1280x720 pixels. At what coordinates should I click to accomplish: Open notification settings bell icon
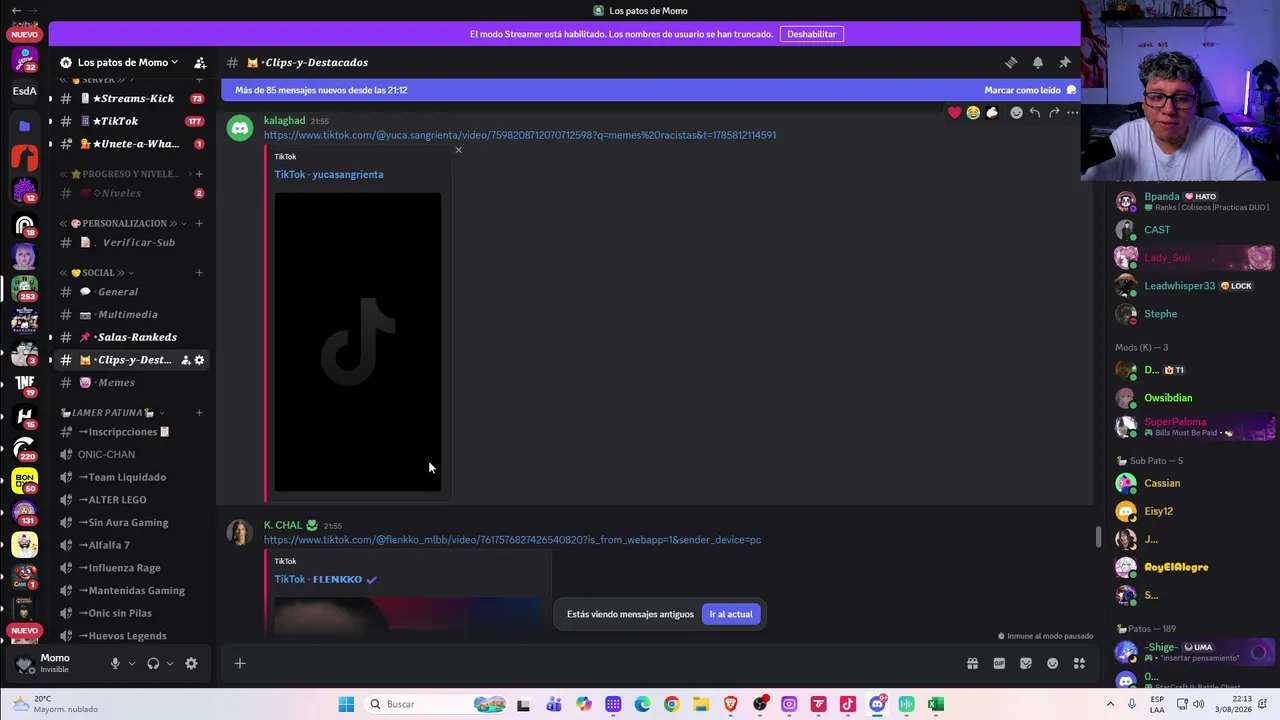tap(1038, 62)
